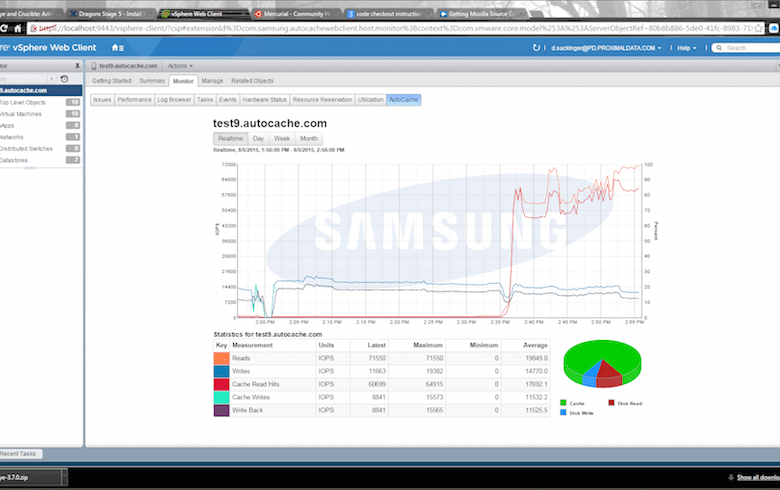This screenshot has width=780, height=490.
Task: Click the host icon beside test9.autocache.com
Action: (94, 66)
